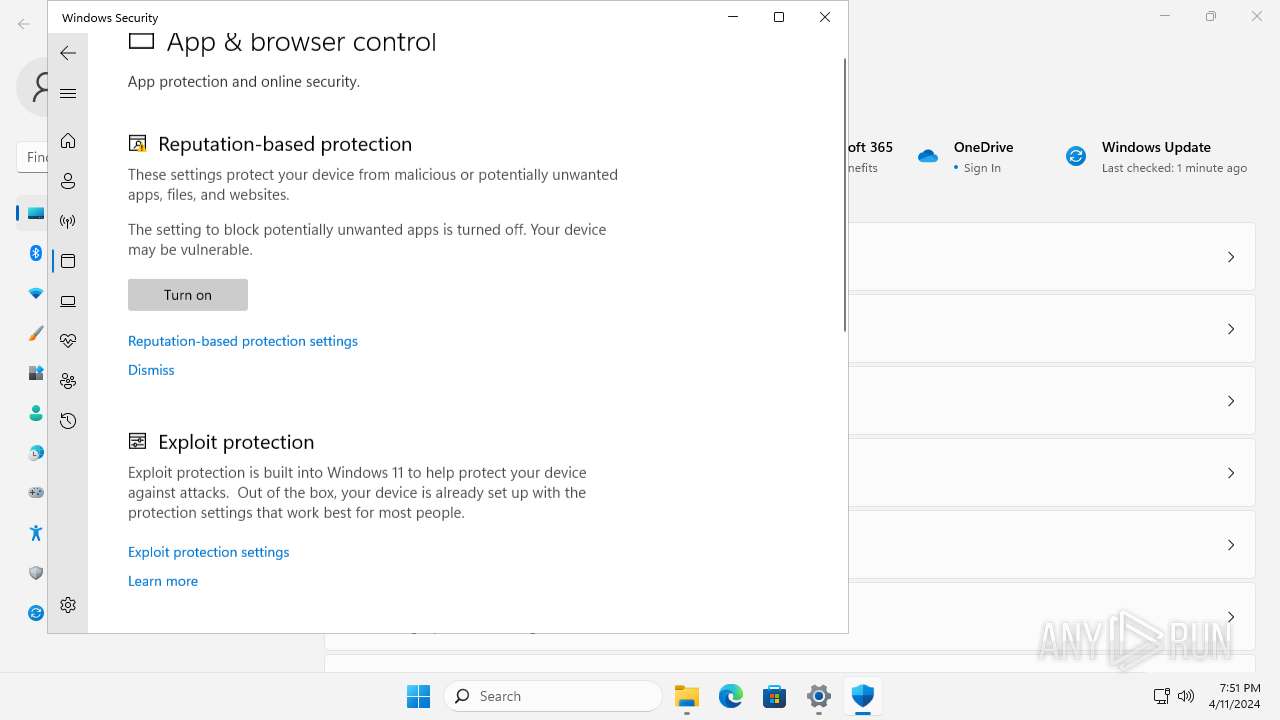Open Reputation-based protection settings link
The height and width of the screenshot is (720, 1280).
point(243,341)
